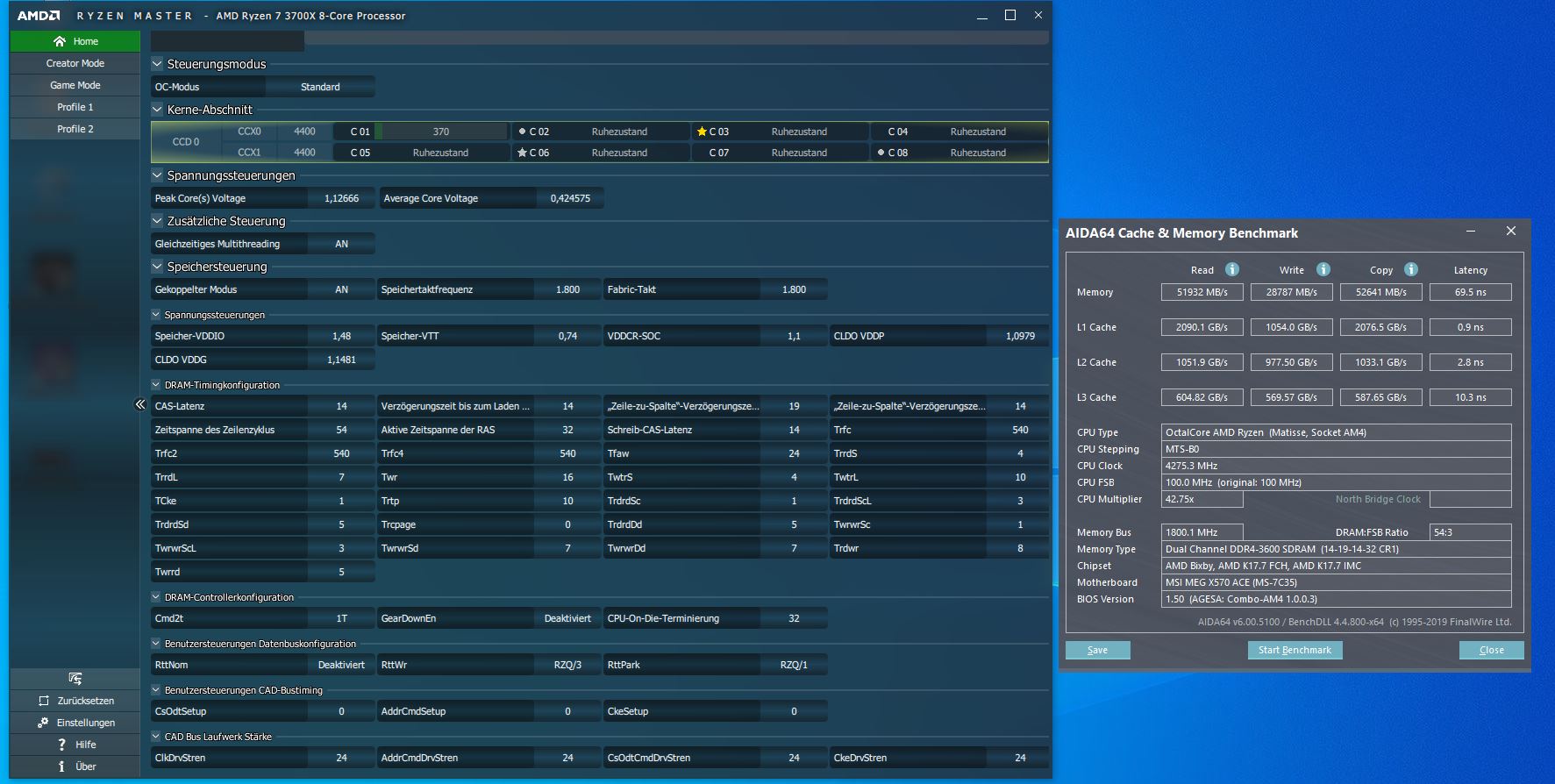1555x784 pixels.
Task: Toggle GearDownEn Deaktiviert value
Action: tap(567, 618)
